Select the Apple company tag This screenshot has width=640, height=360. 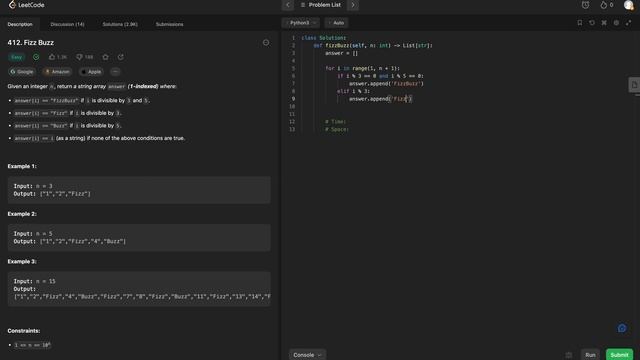[91, 72]
